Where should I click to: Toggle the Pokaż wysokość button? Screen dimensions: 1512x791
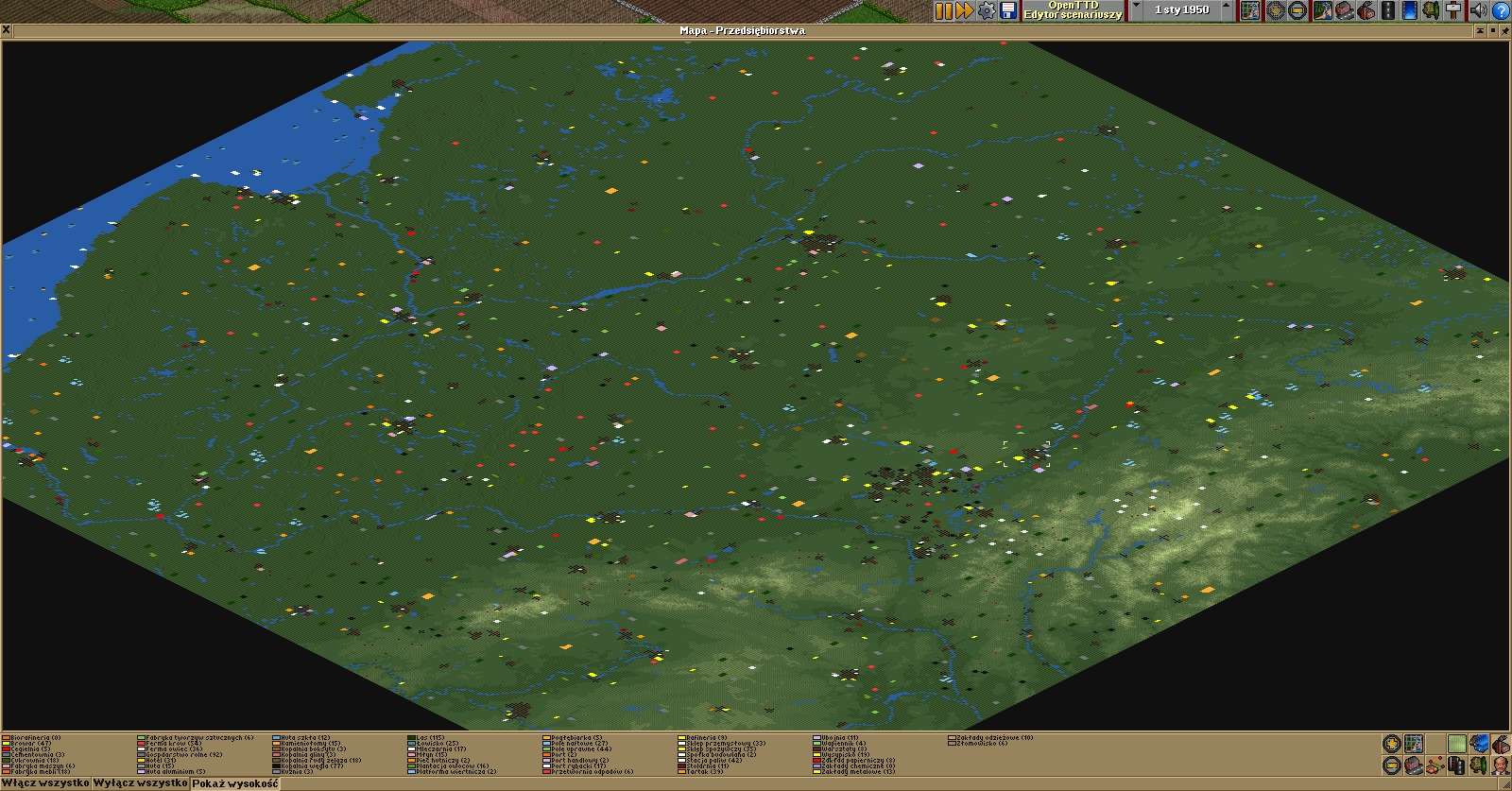[235, 783]
